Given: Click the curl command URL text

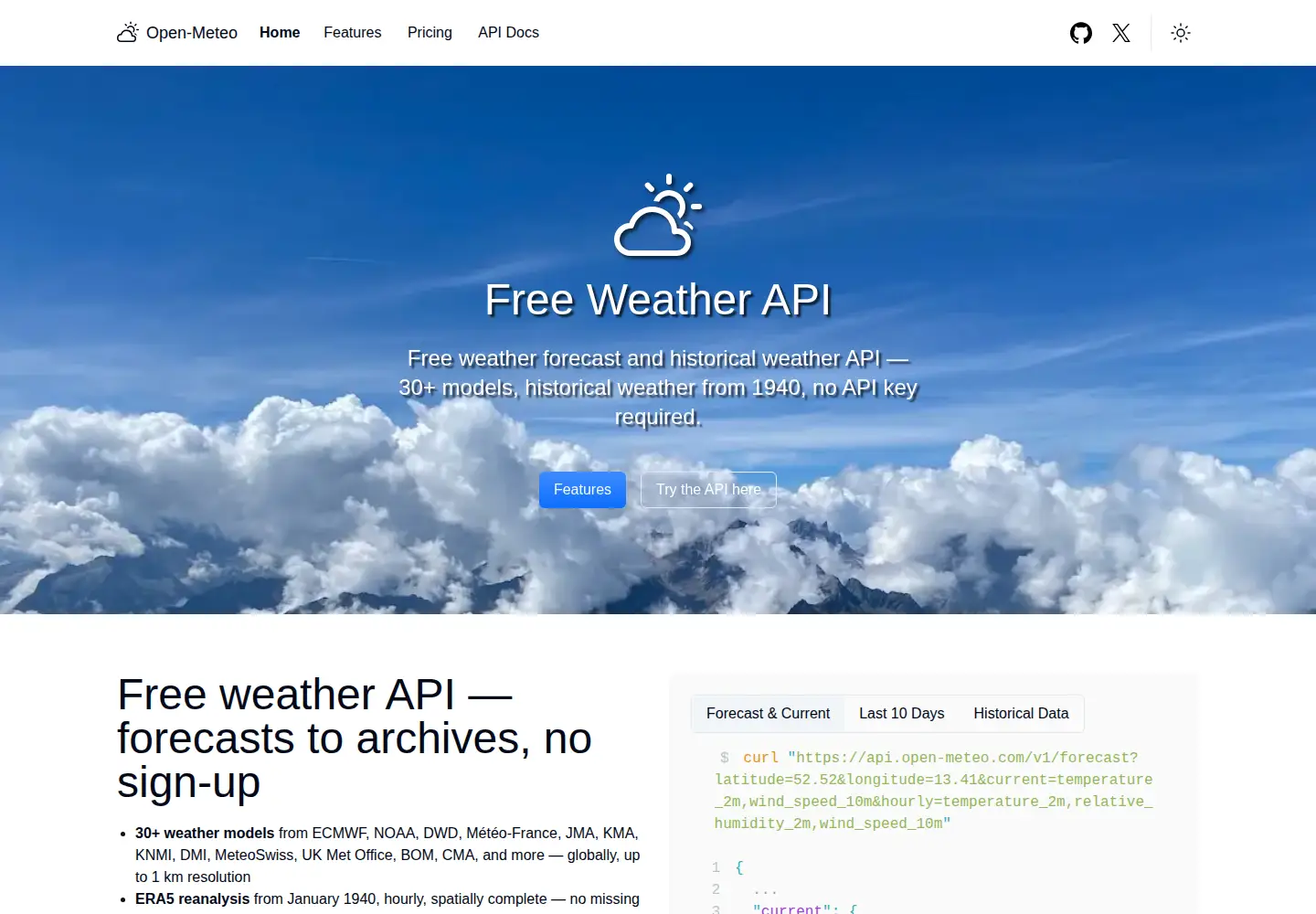Looking at the screenshot, I should coord(934,791).
